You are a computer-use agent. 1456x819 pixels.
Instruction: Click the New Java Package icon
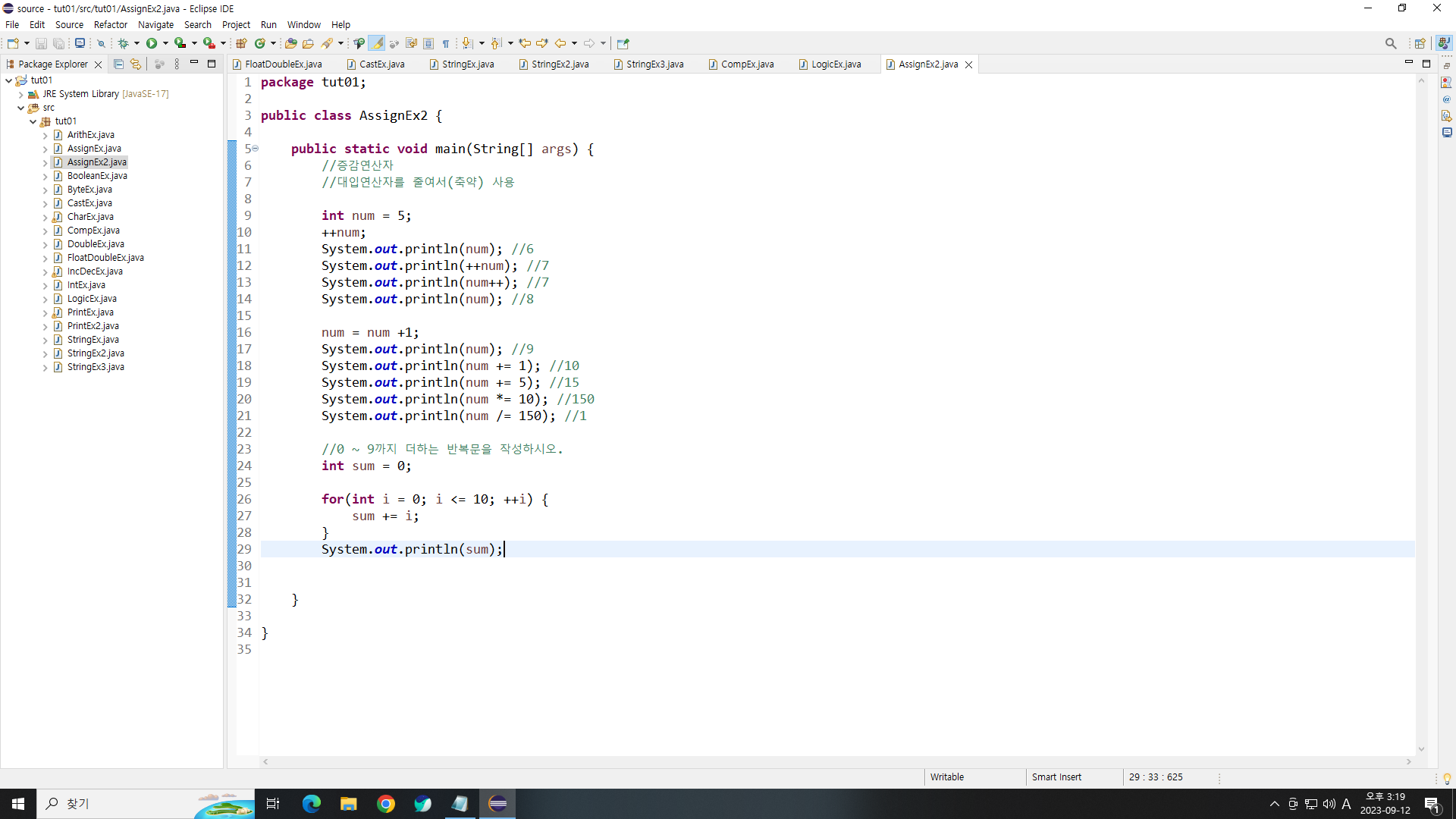pos(241,43)
